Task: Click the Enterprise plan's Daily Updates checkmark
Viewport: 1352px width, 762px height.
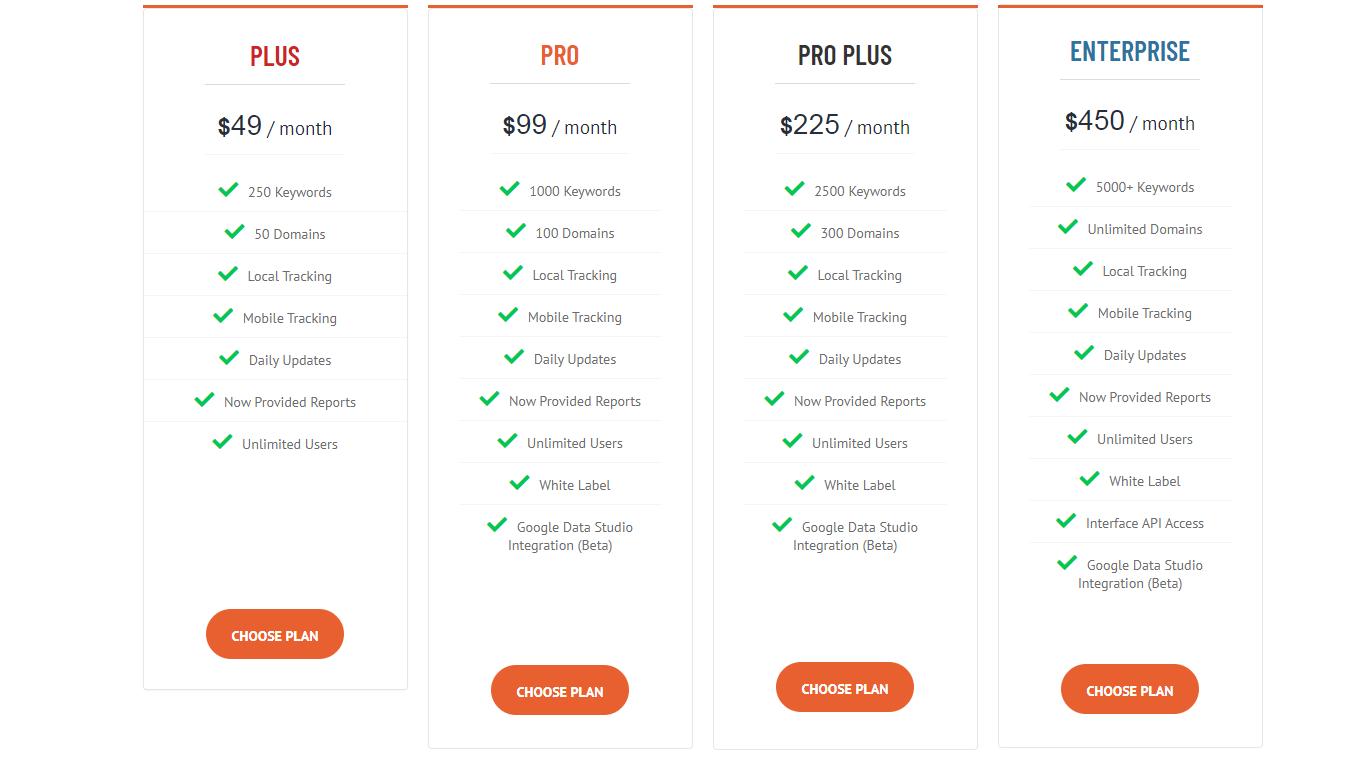Action: [1084, 352]
